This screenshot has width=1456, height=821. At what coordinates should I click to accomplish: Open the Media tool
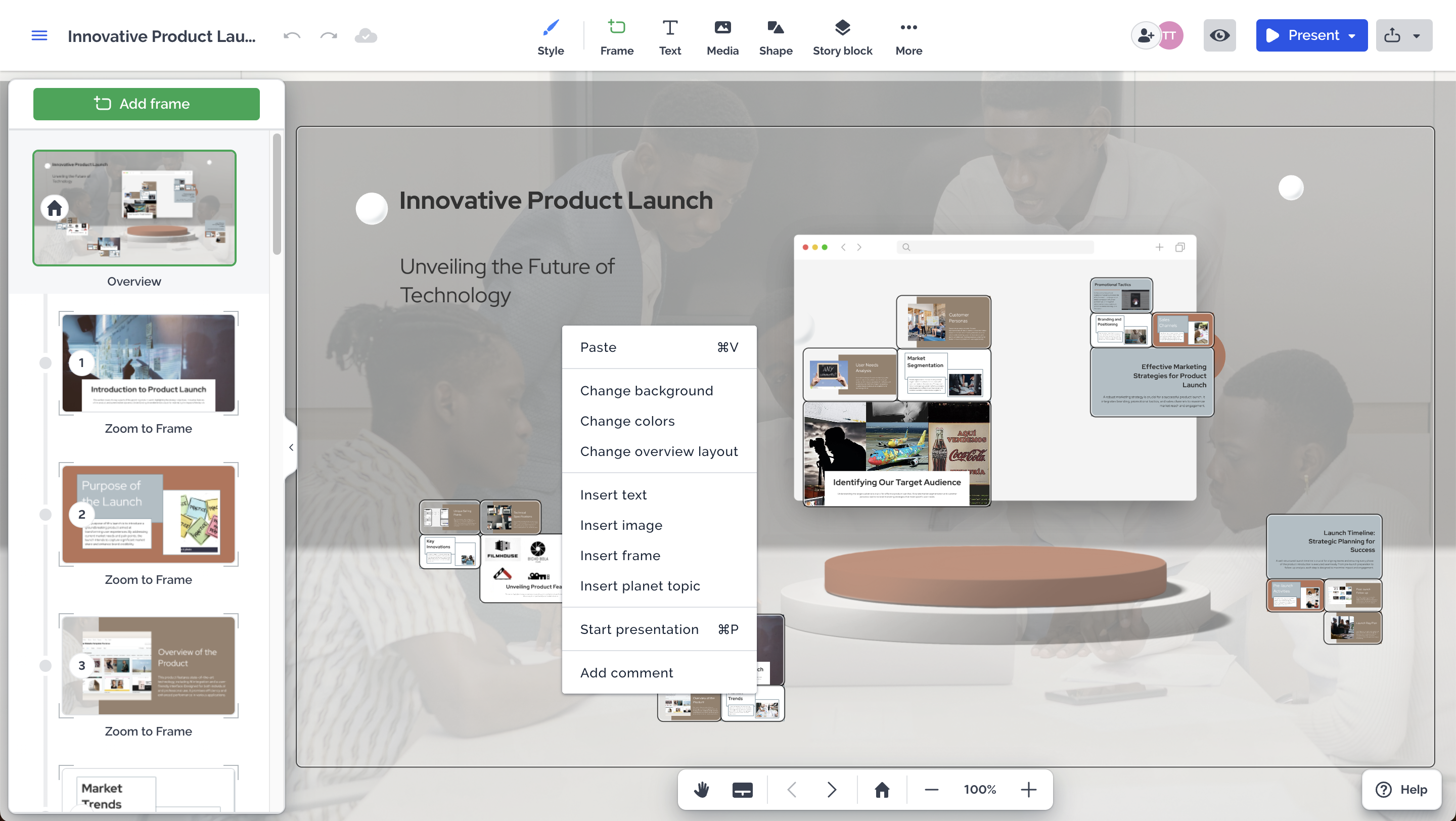coord(722,37)
